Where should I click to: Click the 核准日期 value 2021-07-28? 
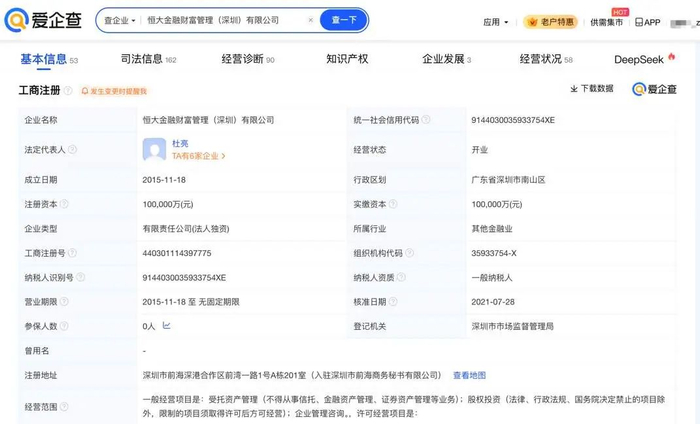(493, 302)
